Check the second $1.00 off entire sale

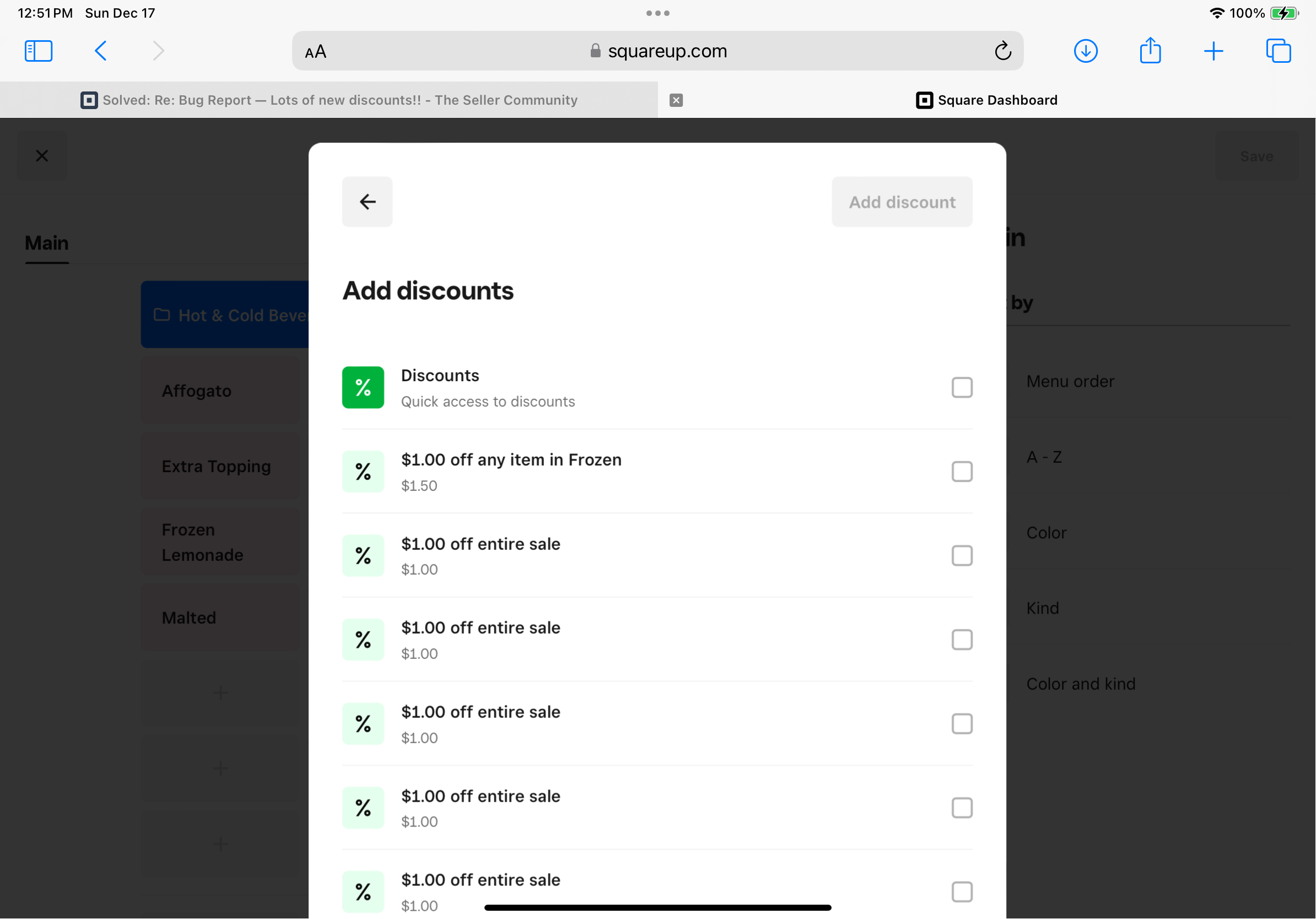tap(962, 640)
